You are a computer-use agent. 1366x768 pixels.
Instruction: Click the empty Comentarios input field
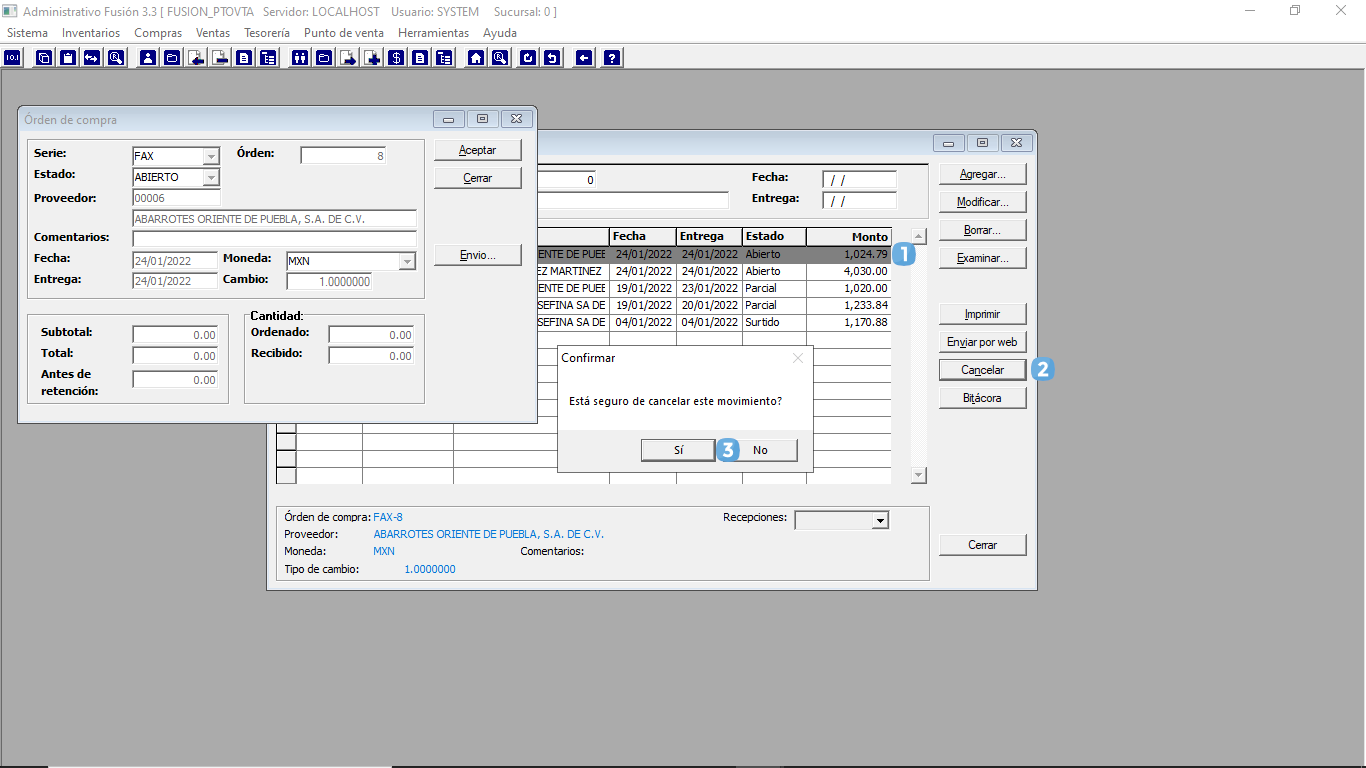pyautogui.click(x=275, y=238)
